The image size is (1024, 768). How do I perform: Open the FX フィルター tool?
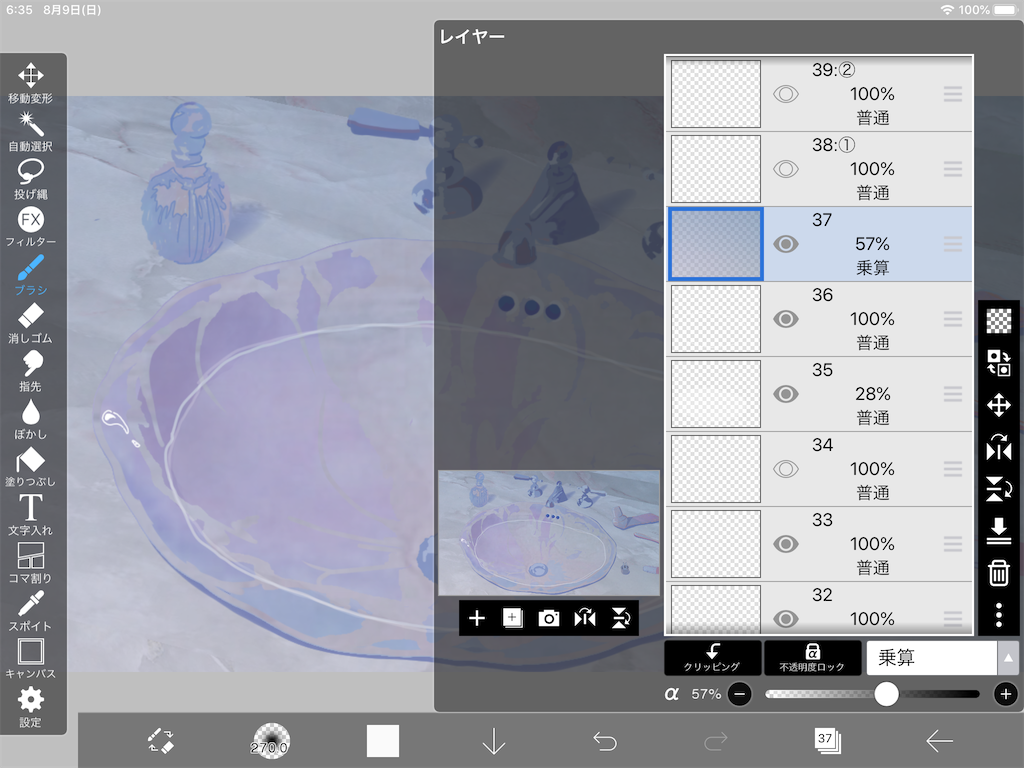coord(30,227)
